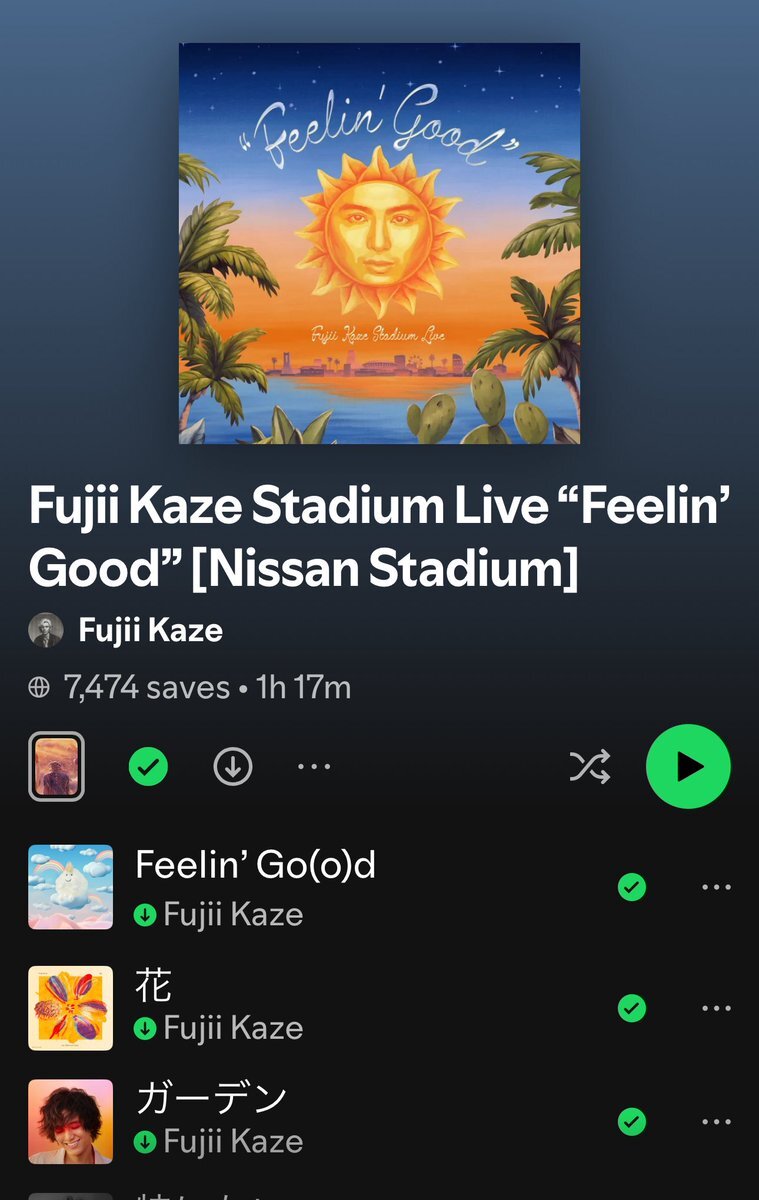Open the Fujii Kaze artist link
Image resolution: width=759 pixels, height=1200 pixels.
click(x=150, y=631)
